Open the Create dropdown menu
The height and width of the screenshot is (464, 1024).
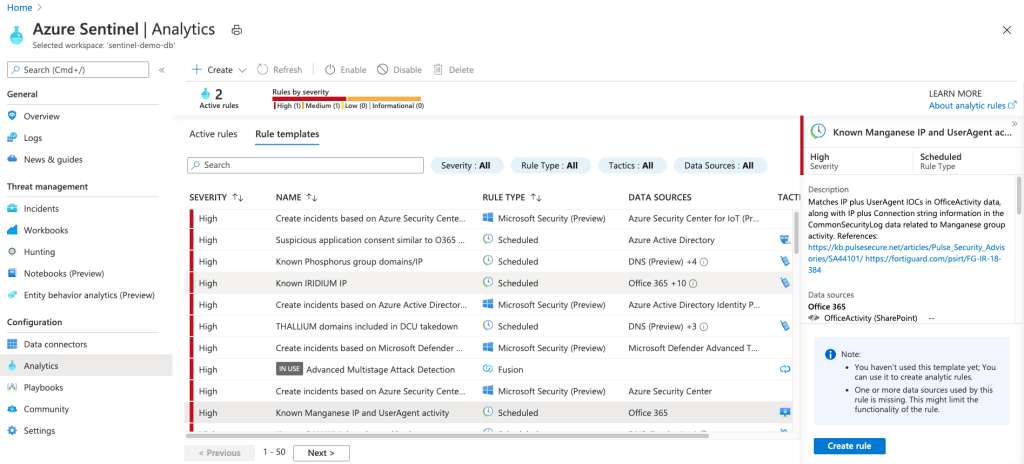pos(219,70)
